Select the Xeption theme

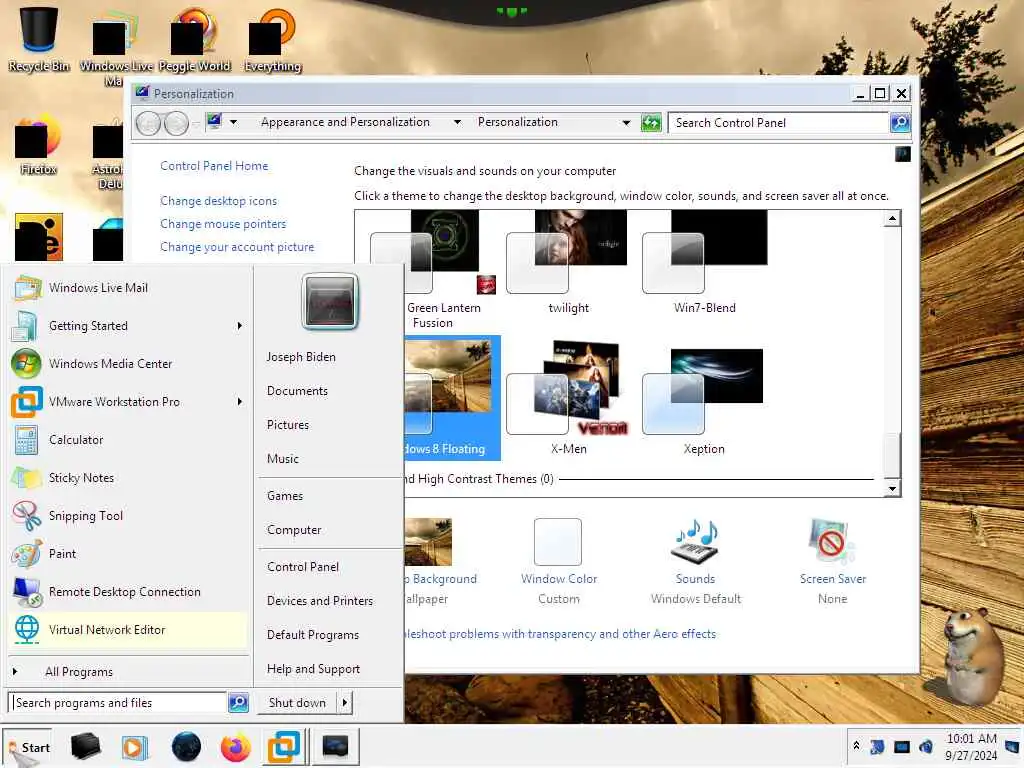[703, 402]
